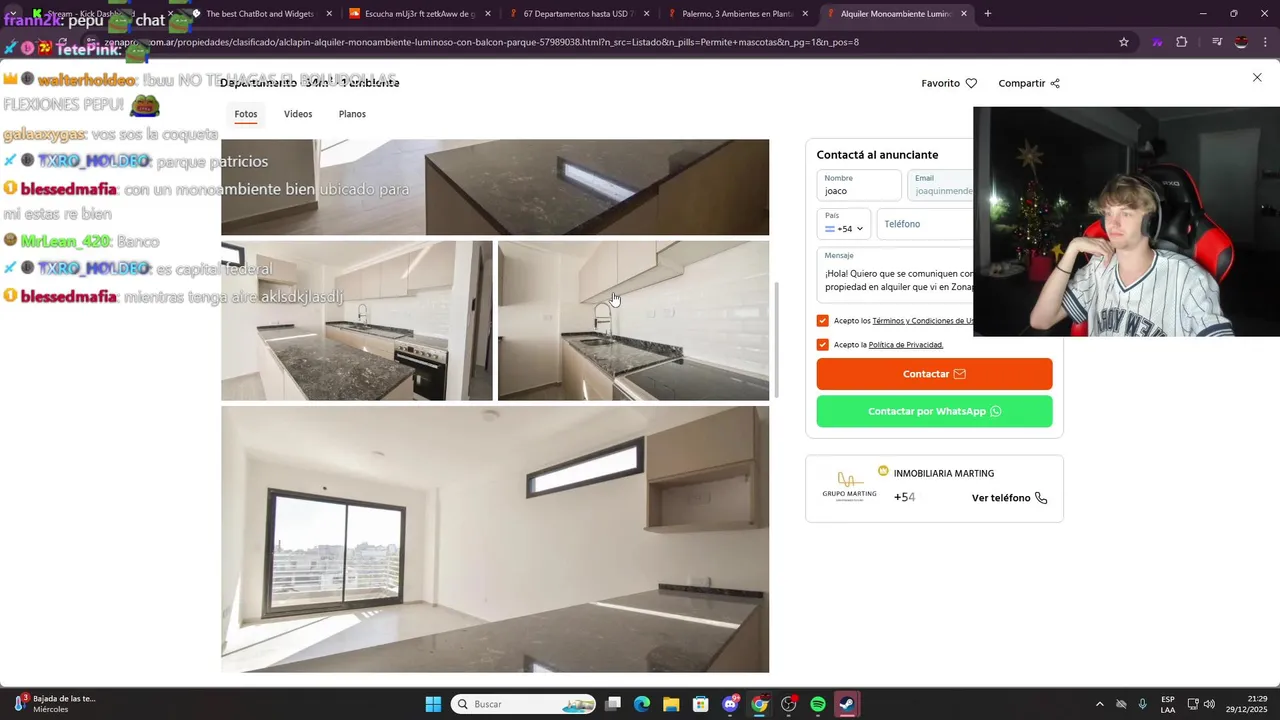This screenshot has height=720, width=1280.
Task: Switch to Chrome in the taskbar
Action: tap(759, 704)
